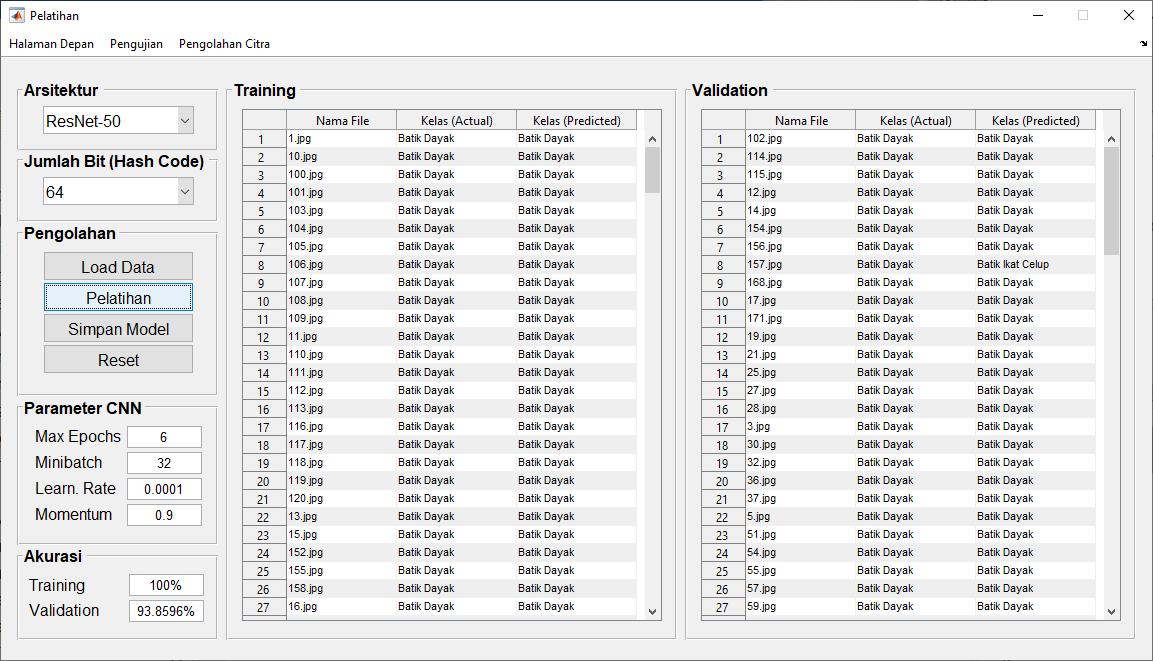Click the Learn. Rate field
The image size is (1153, 661).
pos(164,489)
